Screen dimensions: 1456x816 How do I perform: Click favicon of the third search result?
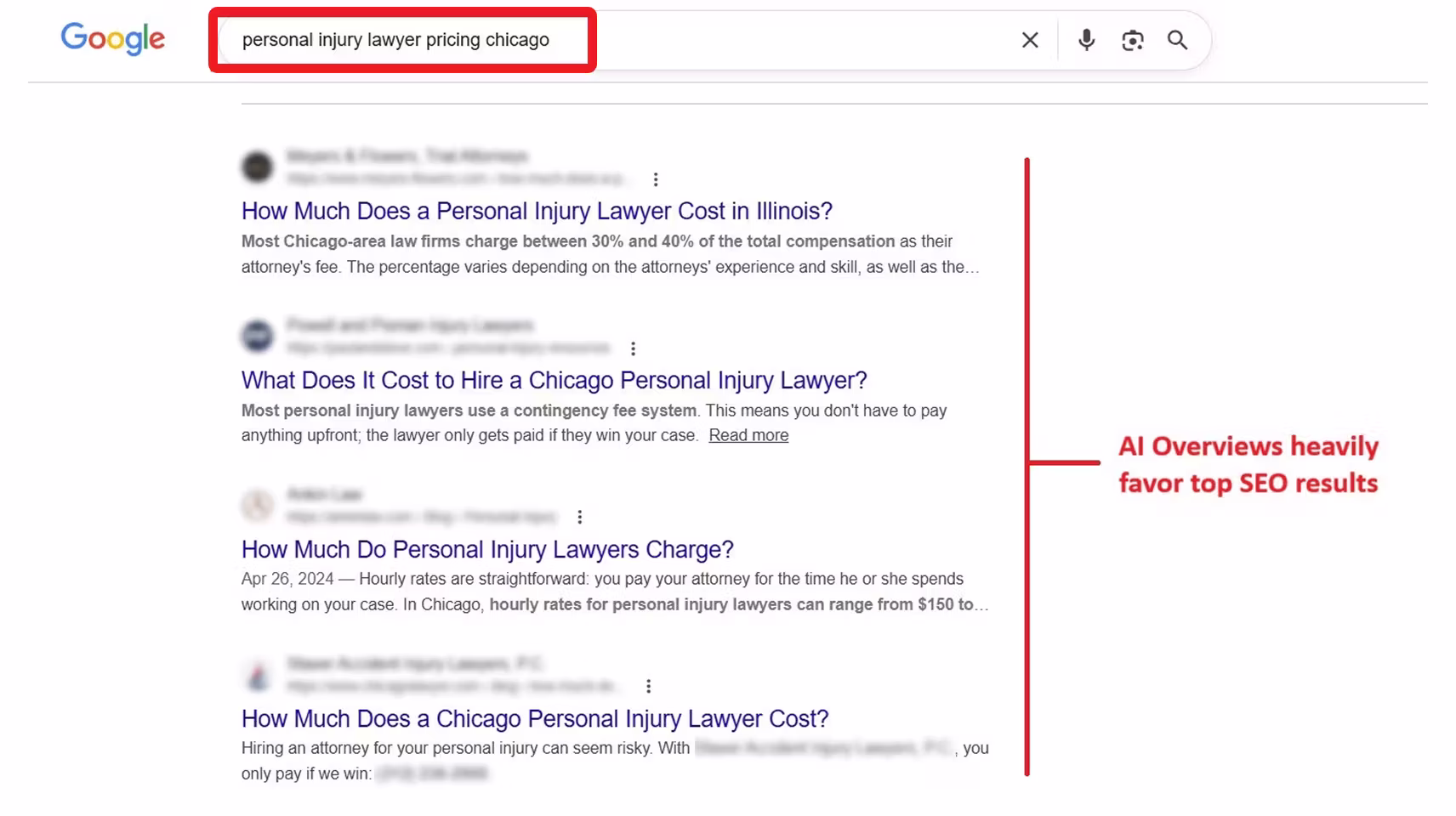257,505
